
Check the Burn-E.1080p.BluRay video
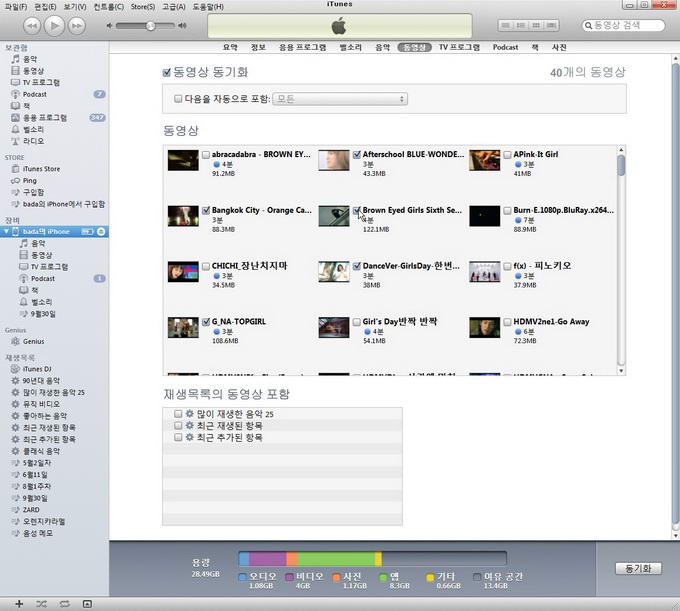pyautogui.click(x=507, y=211)
